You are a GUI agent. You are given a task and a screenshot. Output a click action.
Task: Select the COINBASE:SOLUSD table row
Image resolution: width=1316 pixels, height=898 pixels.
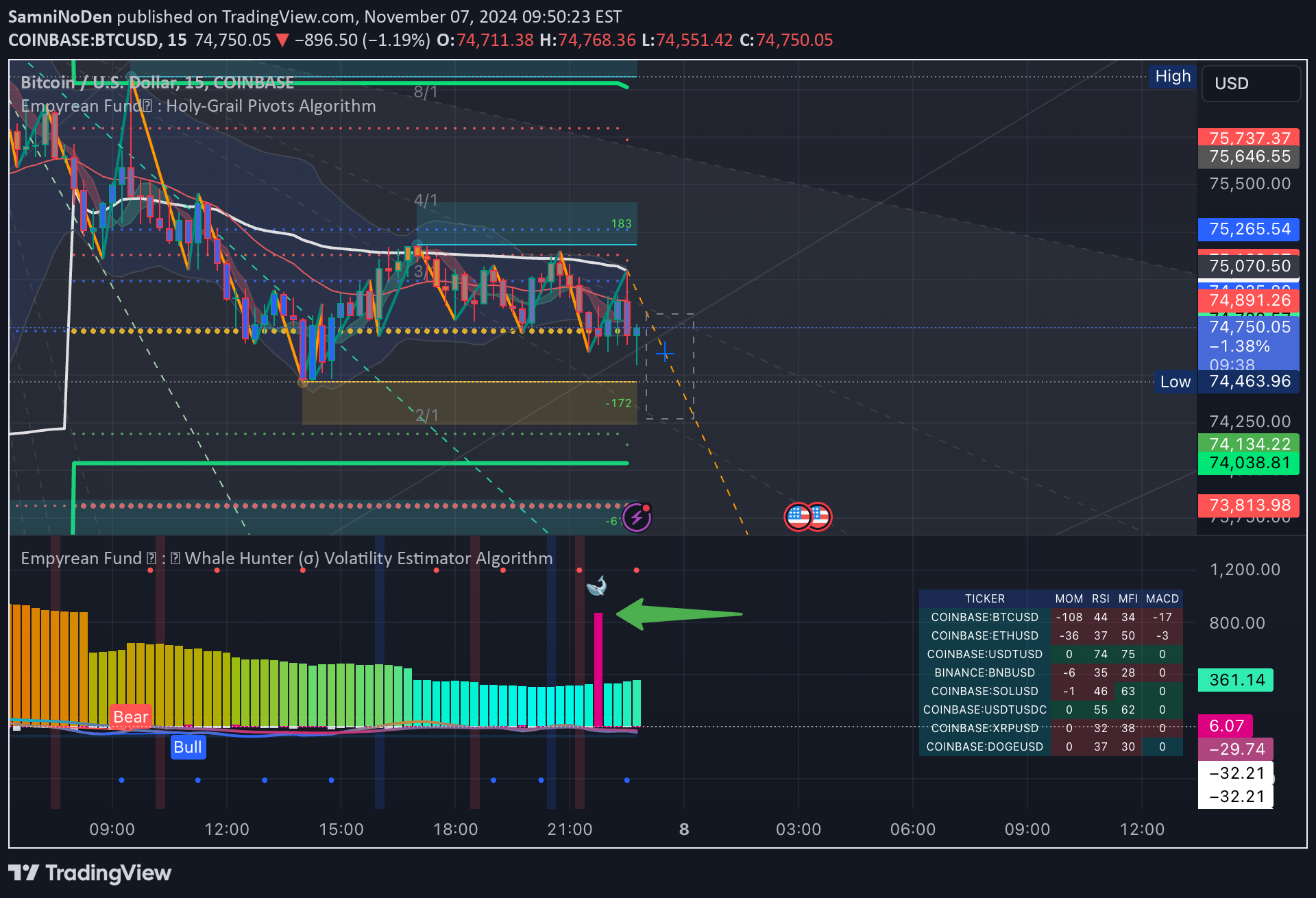point(1051,691)
